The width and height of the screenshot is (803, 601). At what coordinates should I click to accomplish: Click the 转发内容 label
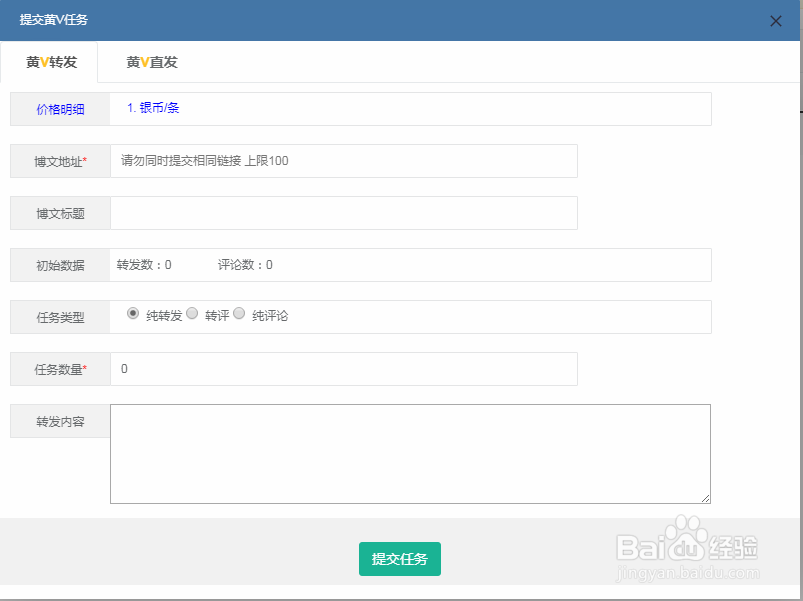pos(60,422)
